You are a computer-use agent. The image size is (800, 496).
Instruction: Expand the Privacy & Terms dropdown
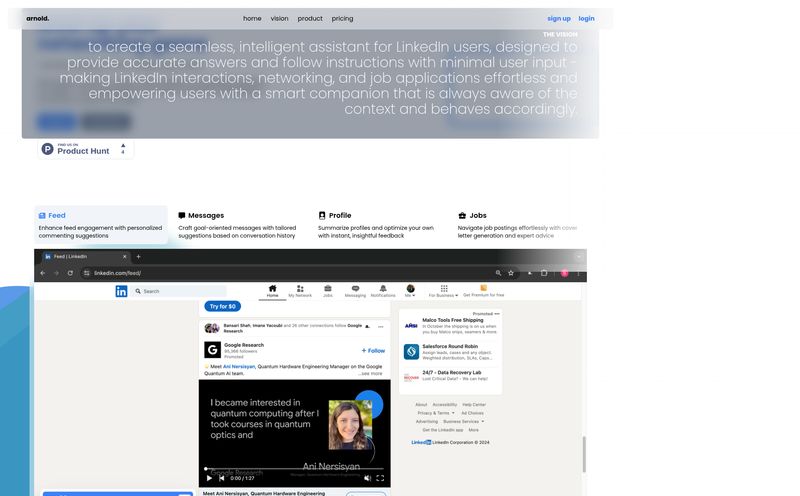[x=436, y=413]
